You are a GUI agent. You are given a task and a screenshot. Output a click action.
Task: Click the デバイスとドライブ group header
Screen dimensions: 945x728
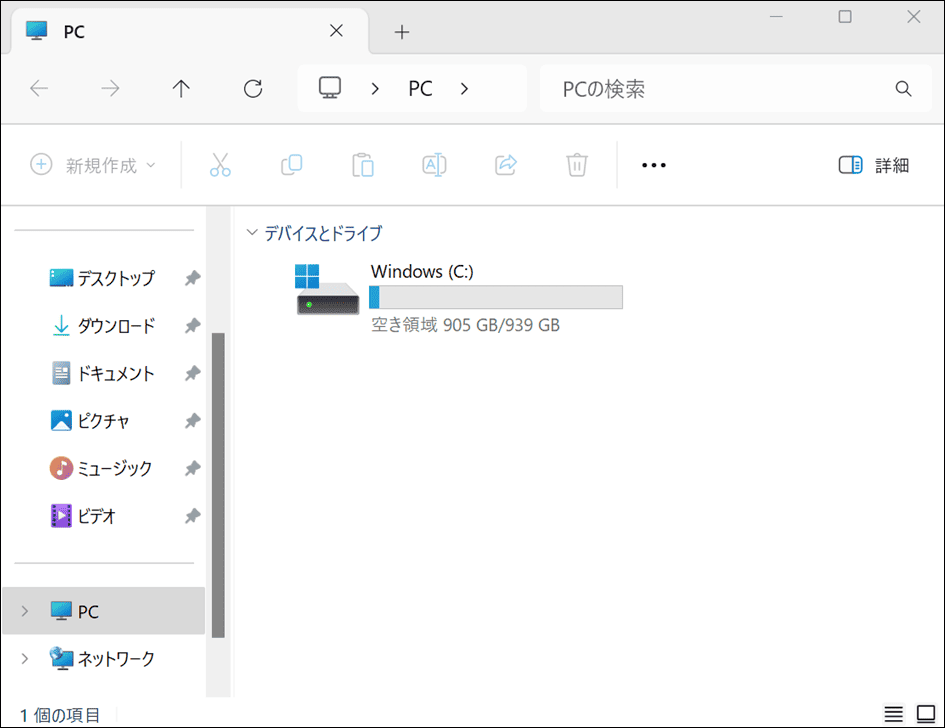click(x=323, y=233)
